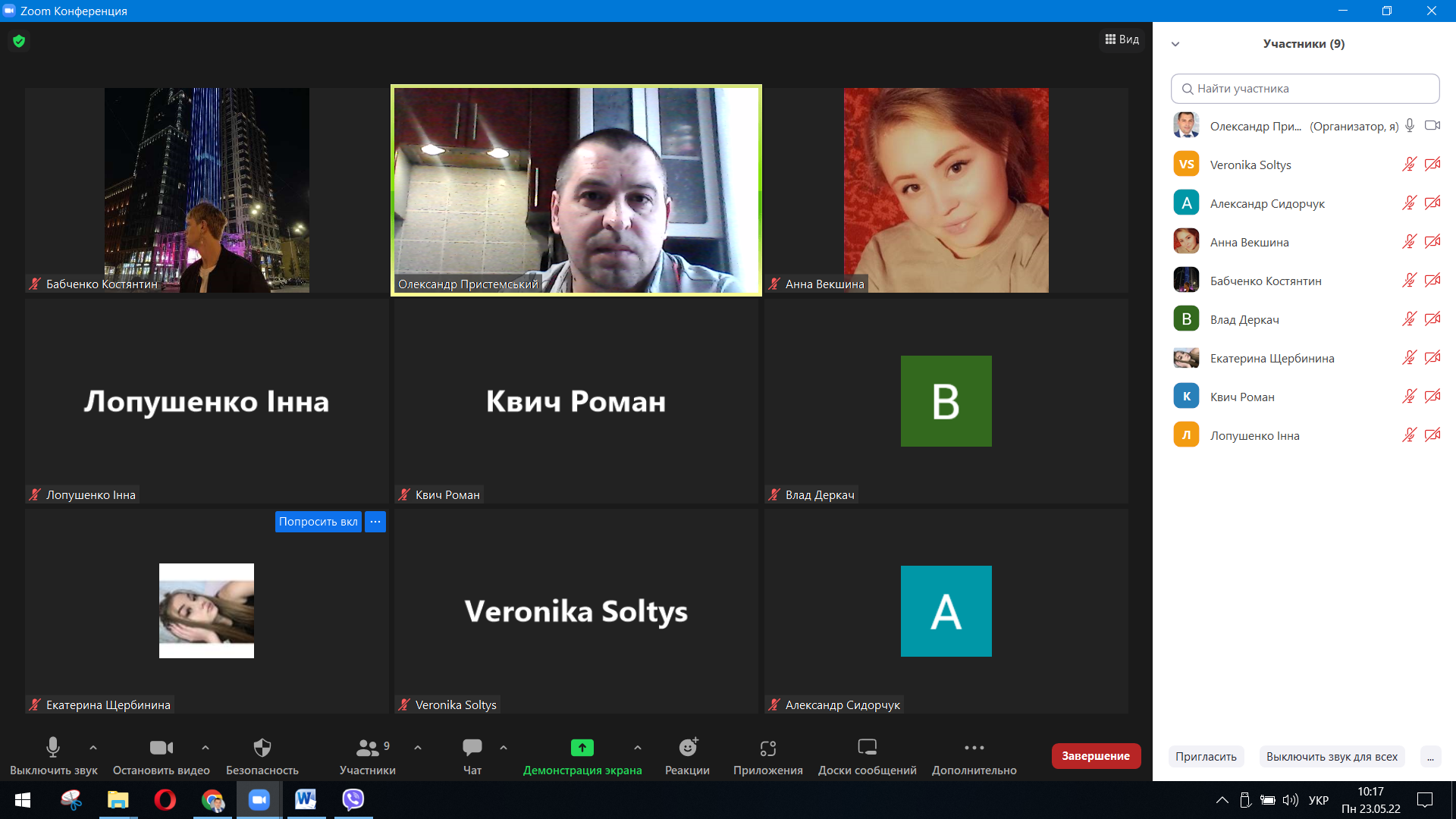
Task: Open the Participants toolbar item
Action: 367,748
